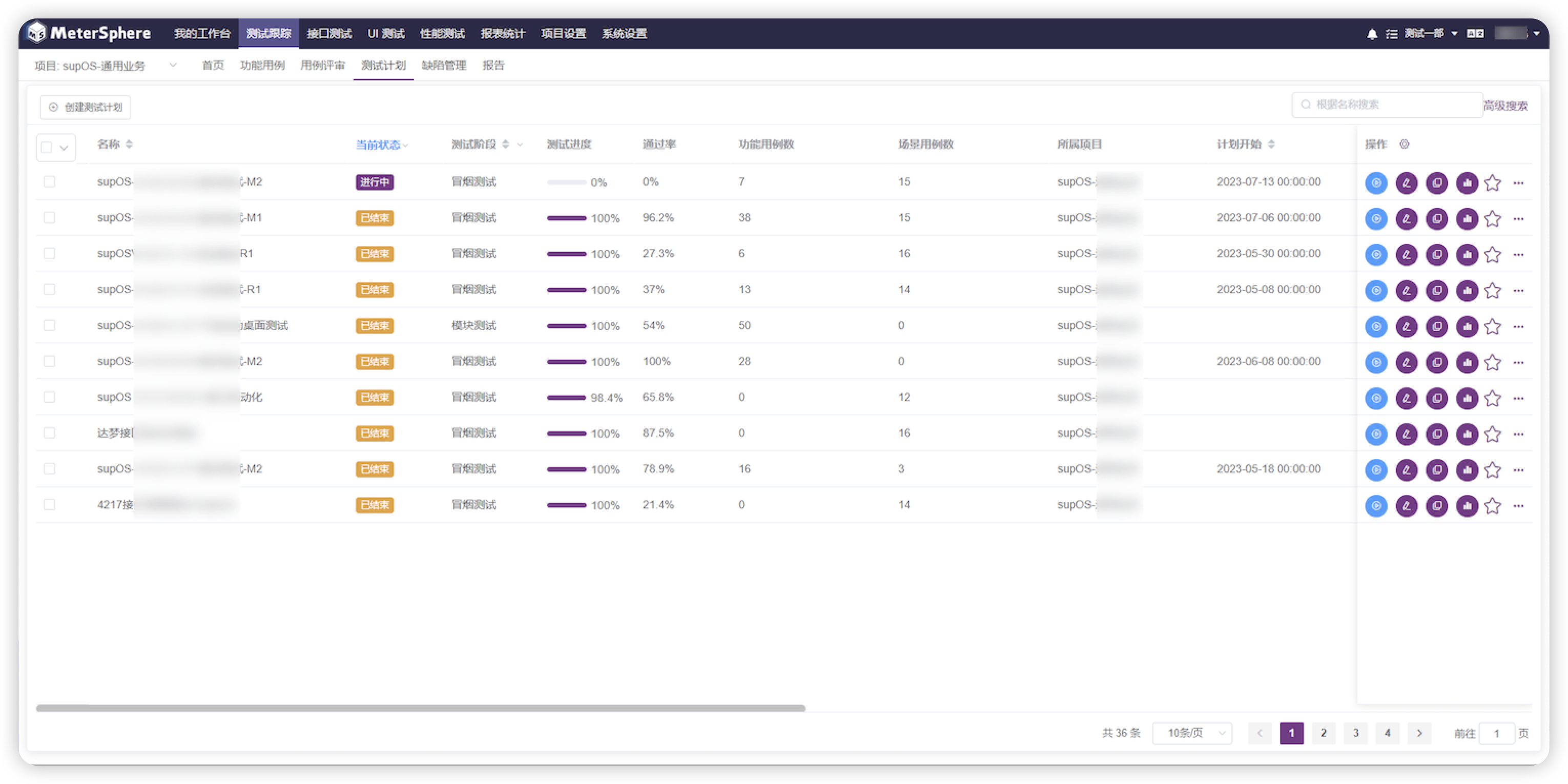Click the next page arrow

(1419, 733)
